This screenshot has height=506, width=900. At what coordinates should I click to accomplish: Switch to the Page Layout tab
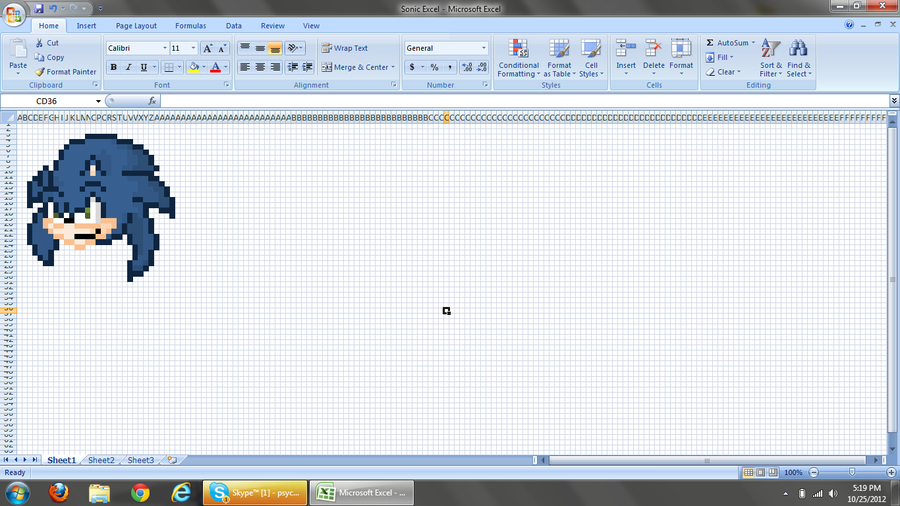tap(136, 26)
